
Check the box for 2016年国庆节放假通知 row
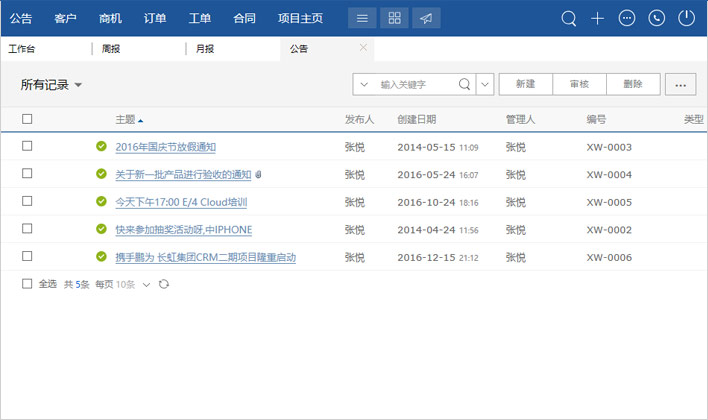click(27, 146)
